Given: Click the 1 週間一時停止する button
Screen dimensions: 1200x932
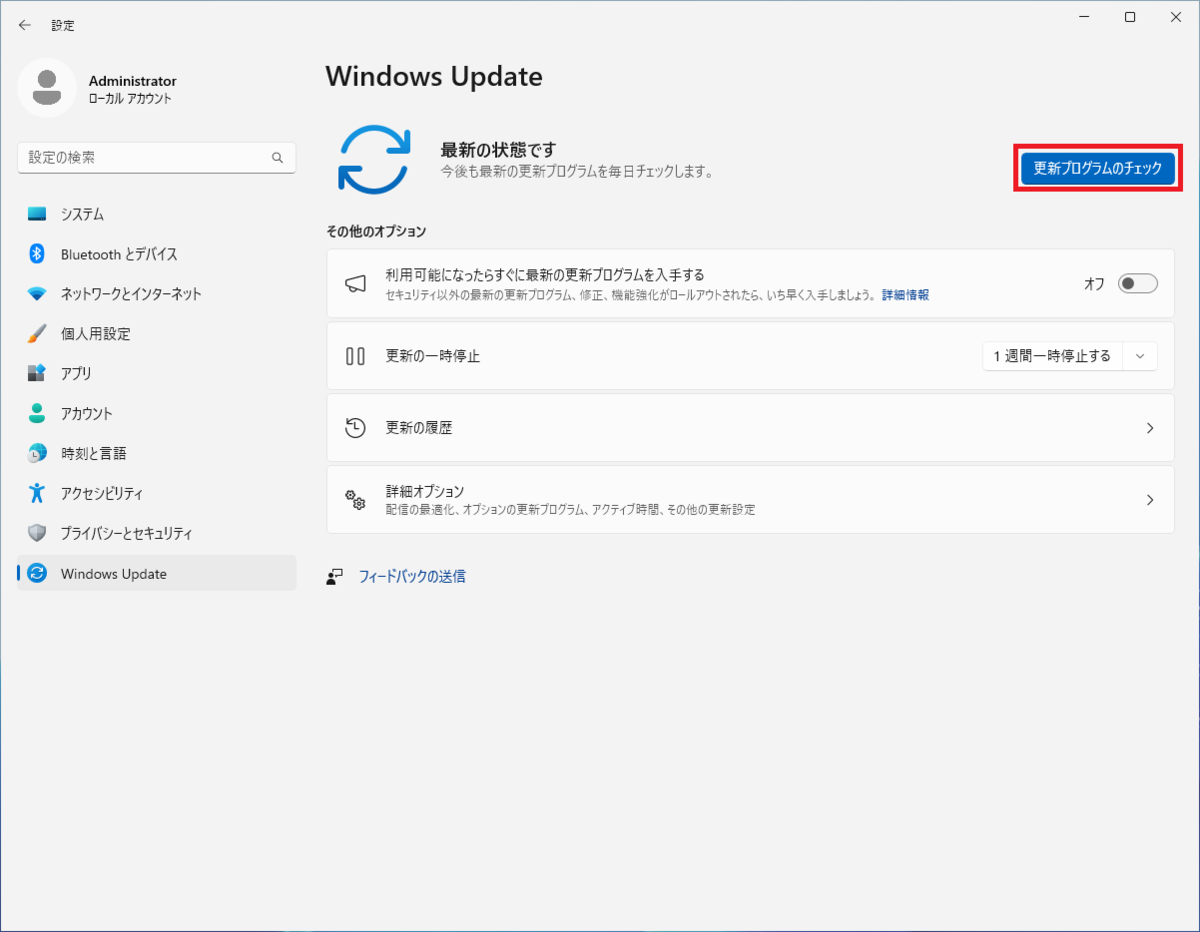Looking at the screenshot, I should [x=1053, y=356].
